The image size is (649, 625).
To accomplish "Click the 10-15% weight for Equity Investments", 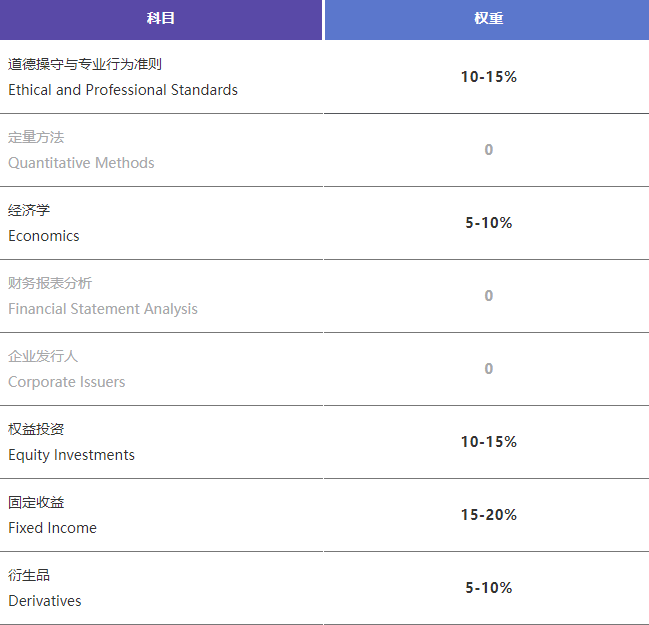I will [488, 442].
